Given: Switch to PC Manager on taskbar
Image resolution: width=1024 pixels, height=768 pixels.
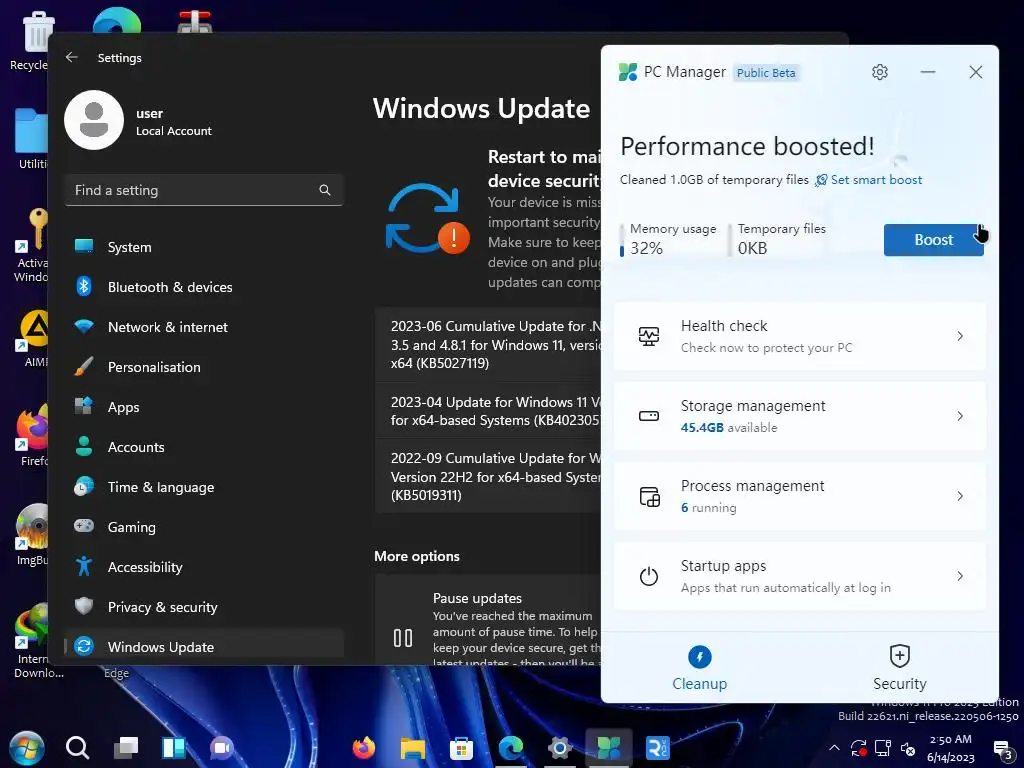Looking at the screenshot, I should coord(609,747).
